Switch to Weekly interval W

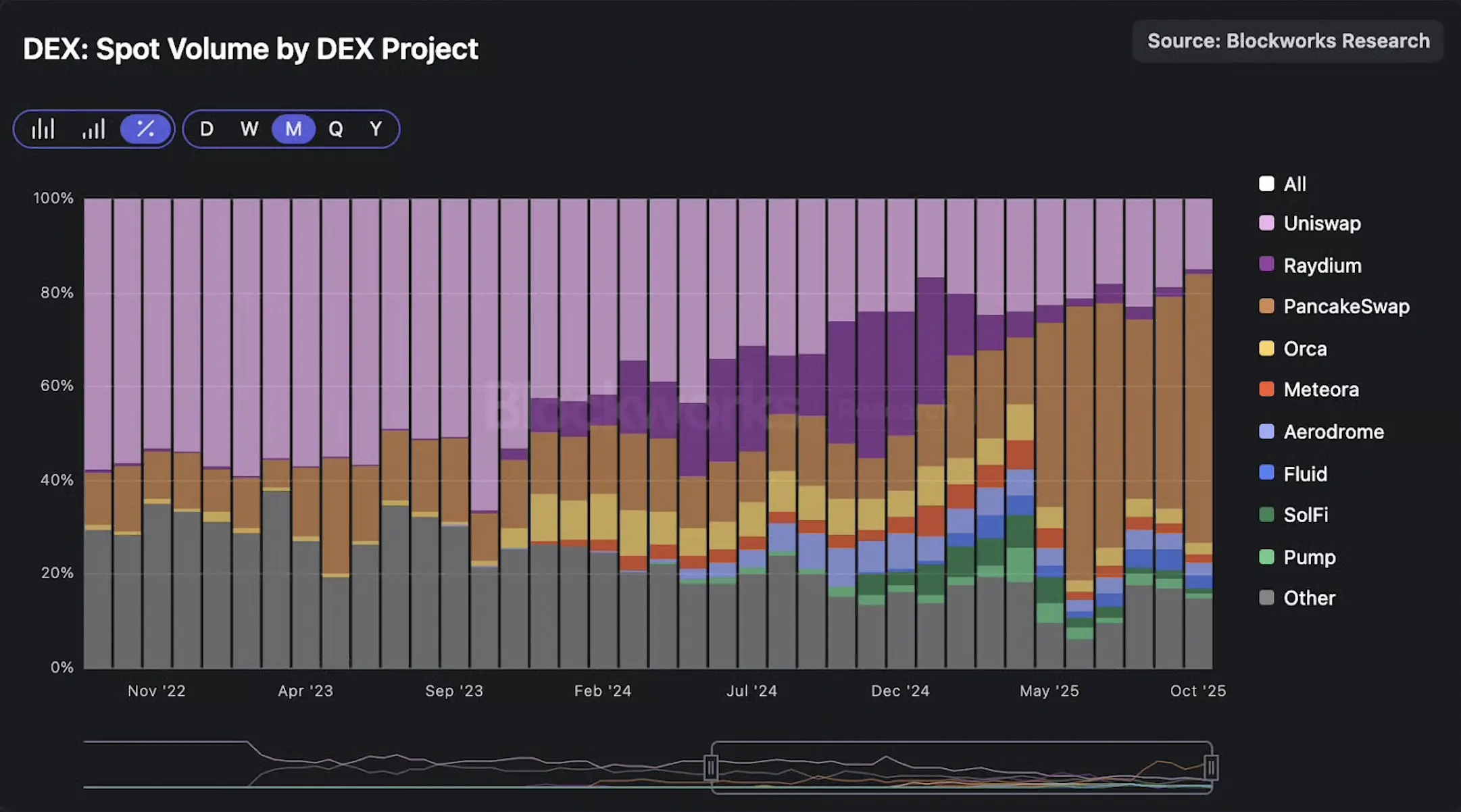tap(249, 129)
